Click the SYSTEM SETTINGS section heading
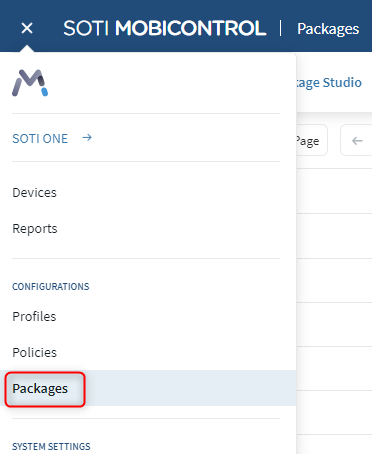Screen dimensions: 372x454 coord(51,446)
